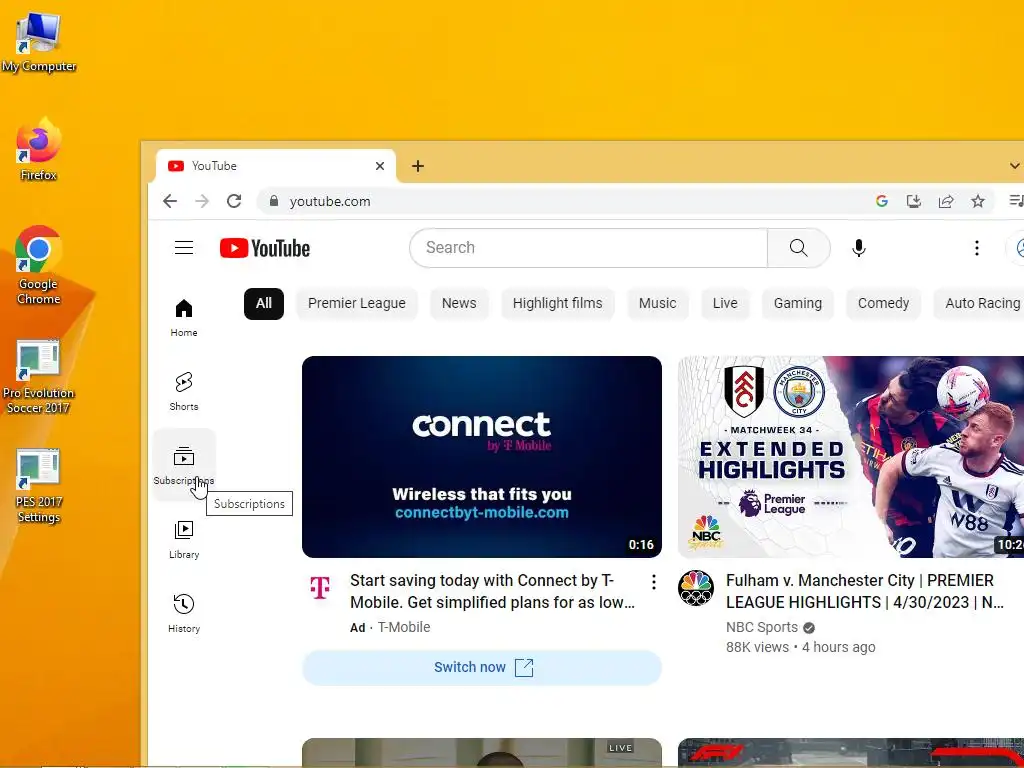Open the LIVE video thumbnail below
Screen dimensions: 1024x768
[x=482, y=753]
